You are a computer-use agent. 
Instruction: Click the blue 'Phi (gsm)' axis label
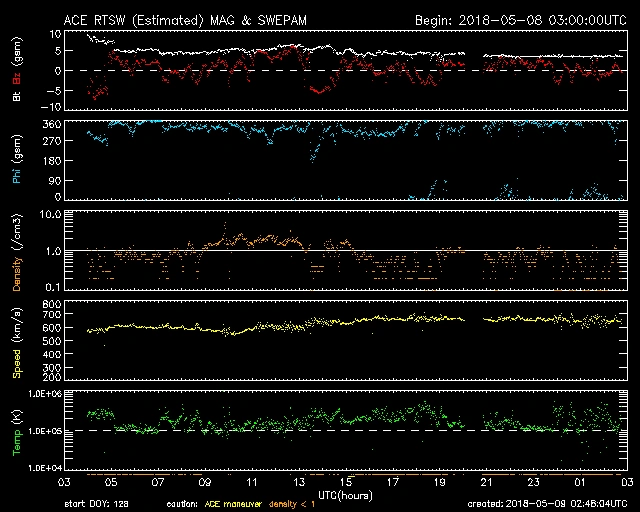tap(15, 160)
